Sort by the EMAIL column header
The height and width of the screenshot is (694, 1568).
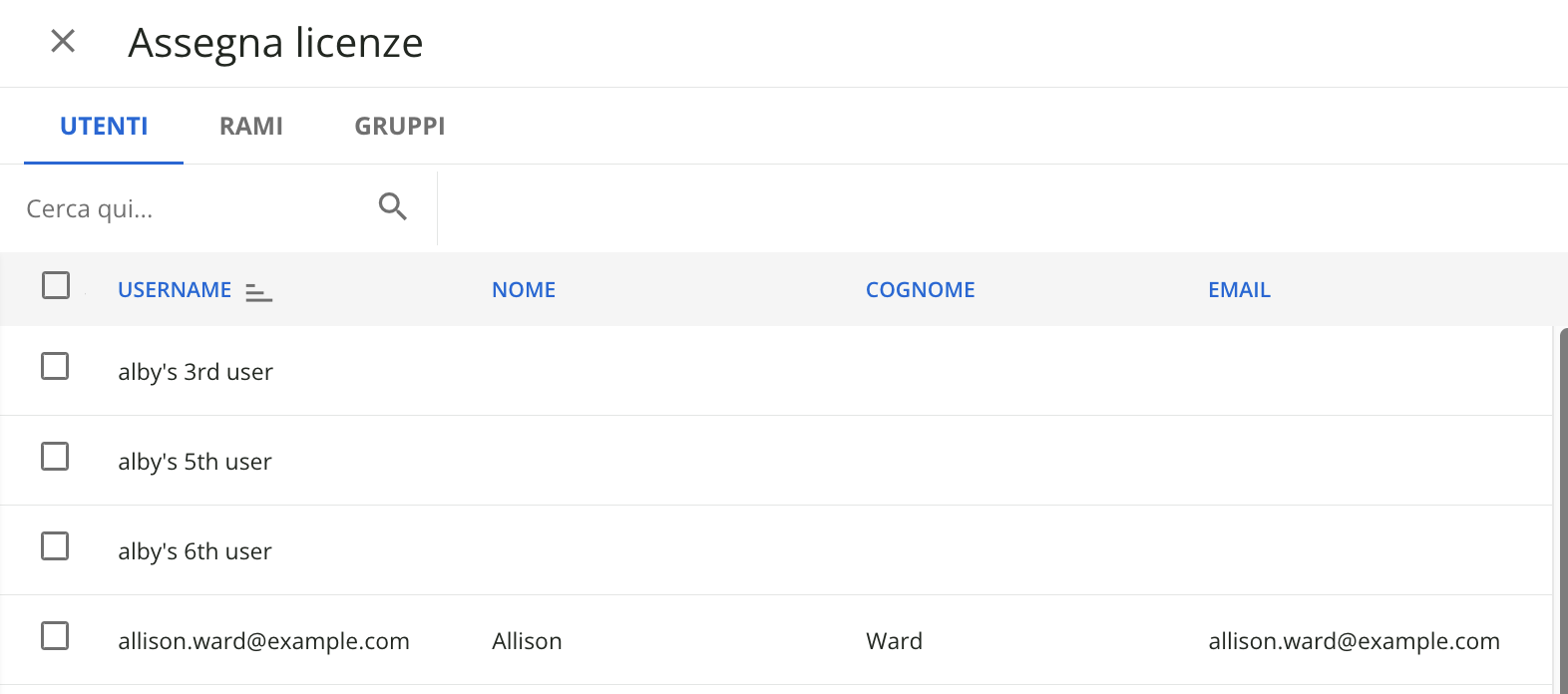[1240, 290]
